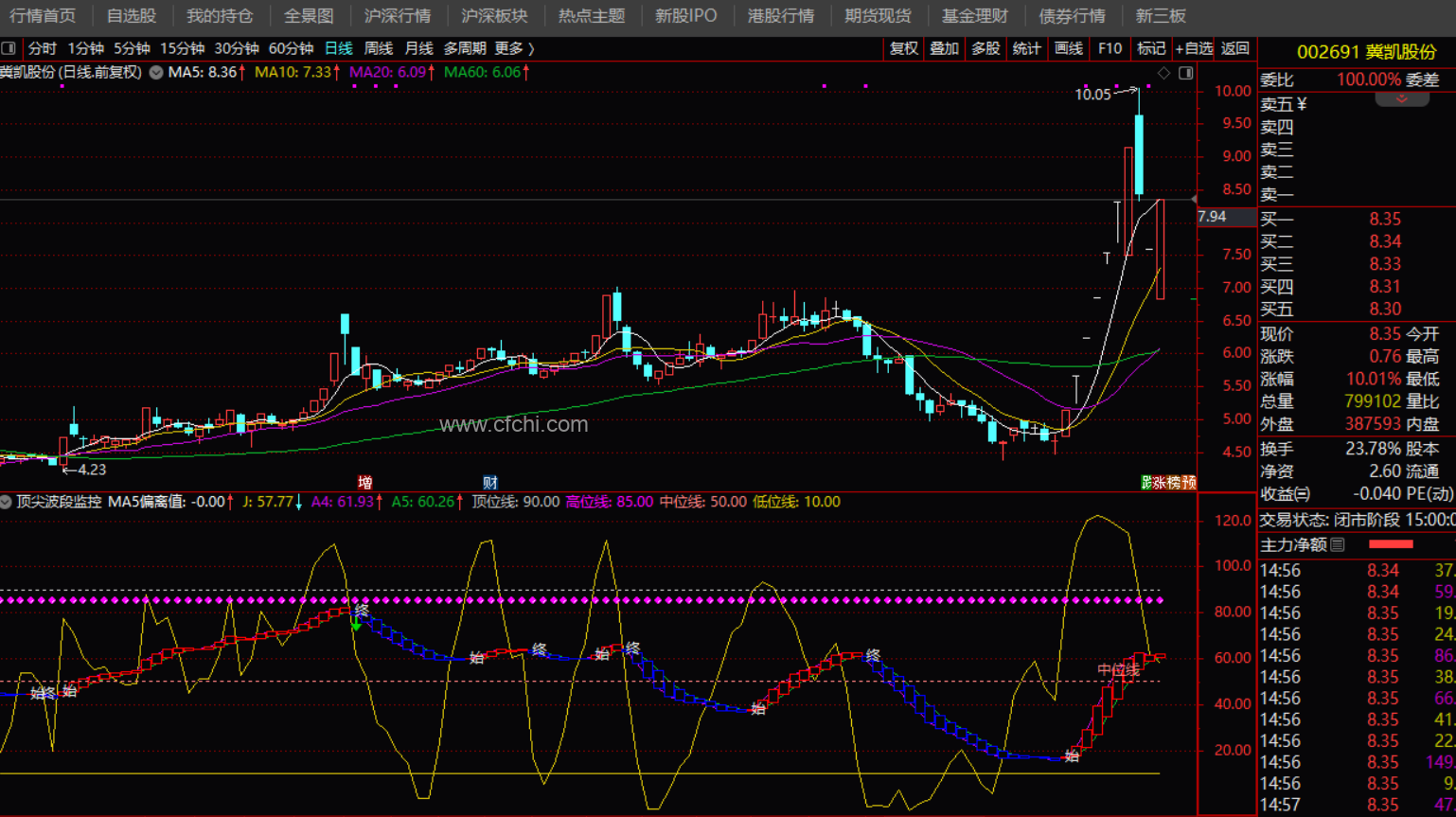
Task: Expand 更多 time period options
Action: point(514,48)
